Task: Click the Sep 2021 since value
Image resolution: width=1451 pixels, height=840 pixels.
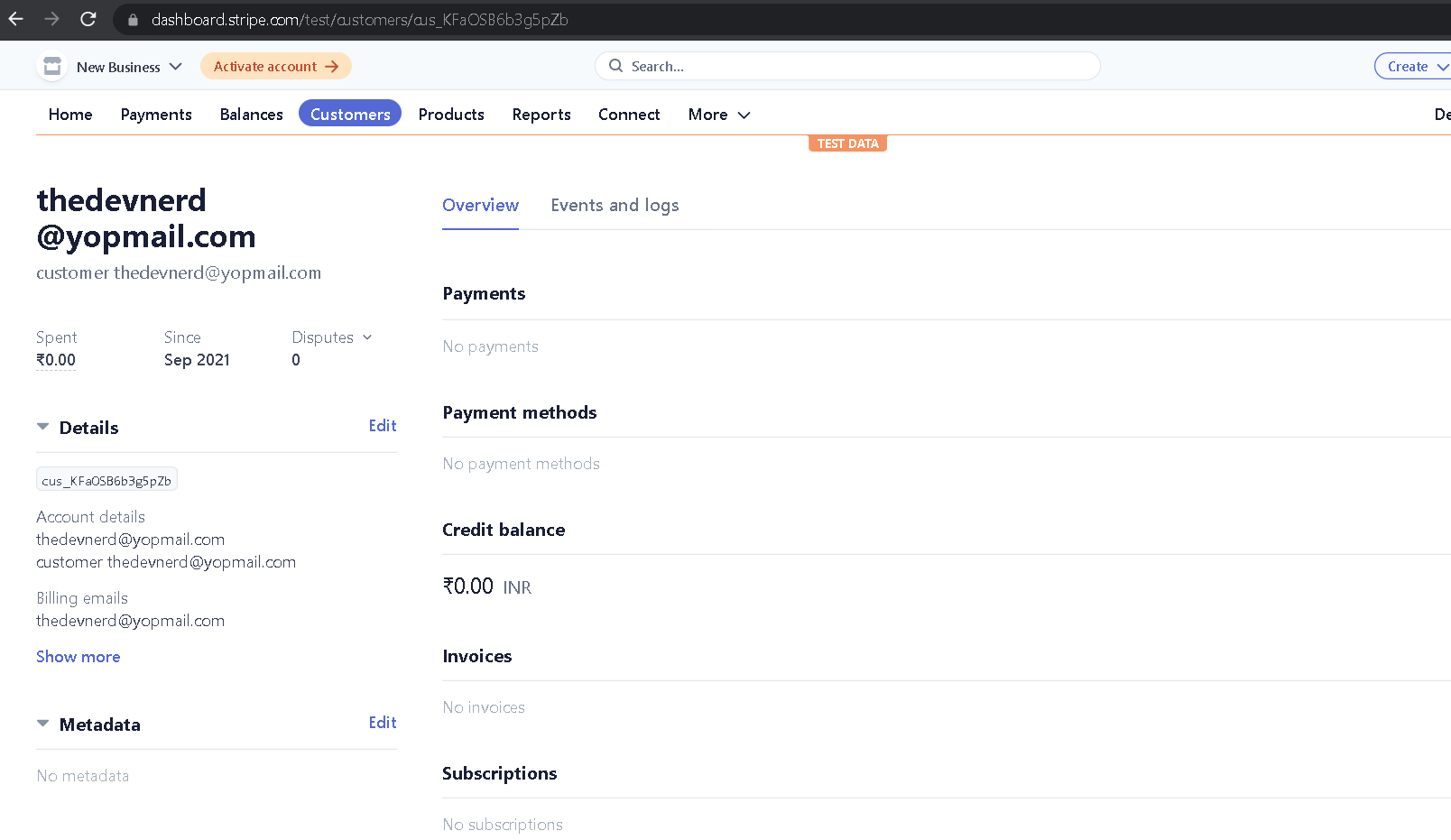Action: tap(197, 360)
